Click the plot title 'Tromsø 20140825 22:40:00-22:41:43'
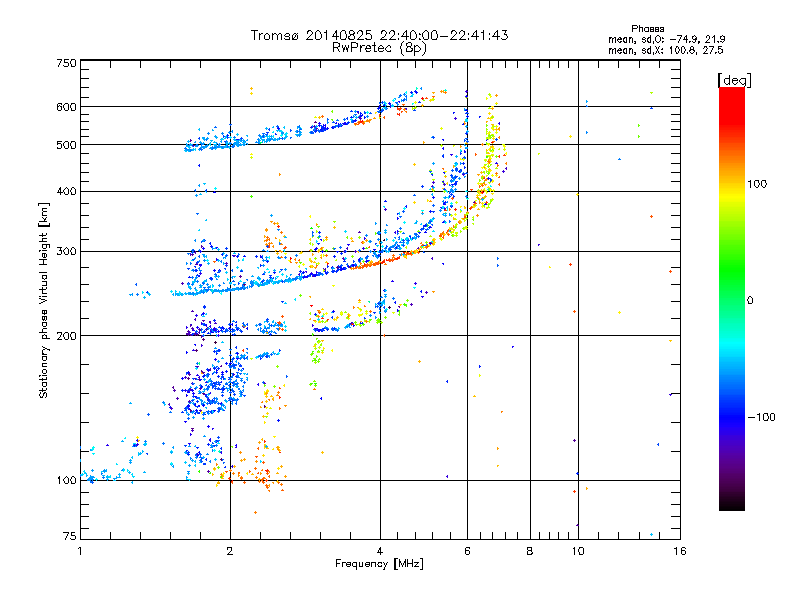800x600 pixels. click(379, 35)
